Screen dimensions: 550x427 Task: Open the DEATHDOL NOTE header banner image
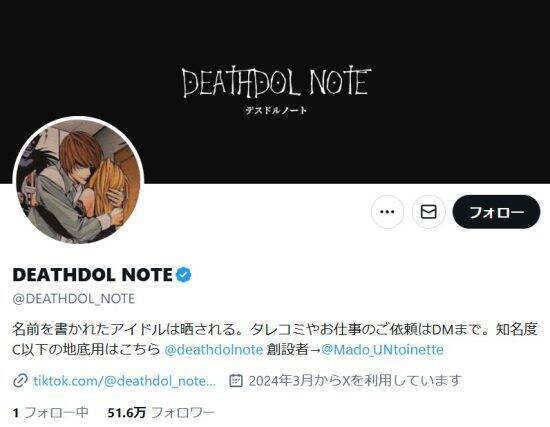(x=275, y=92)
